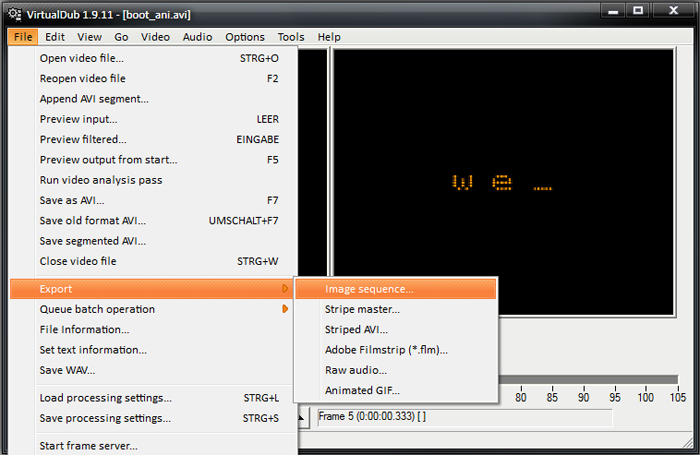Image resolution: width=700 pixels, height=455 pixels.
Task: Open File Information...
Action: coord(153,330)
